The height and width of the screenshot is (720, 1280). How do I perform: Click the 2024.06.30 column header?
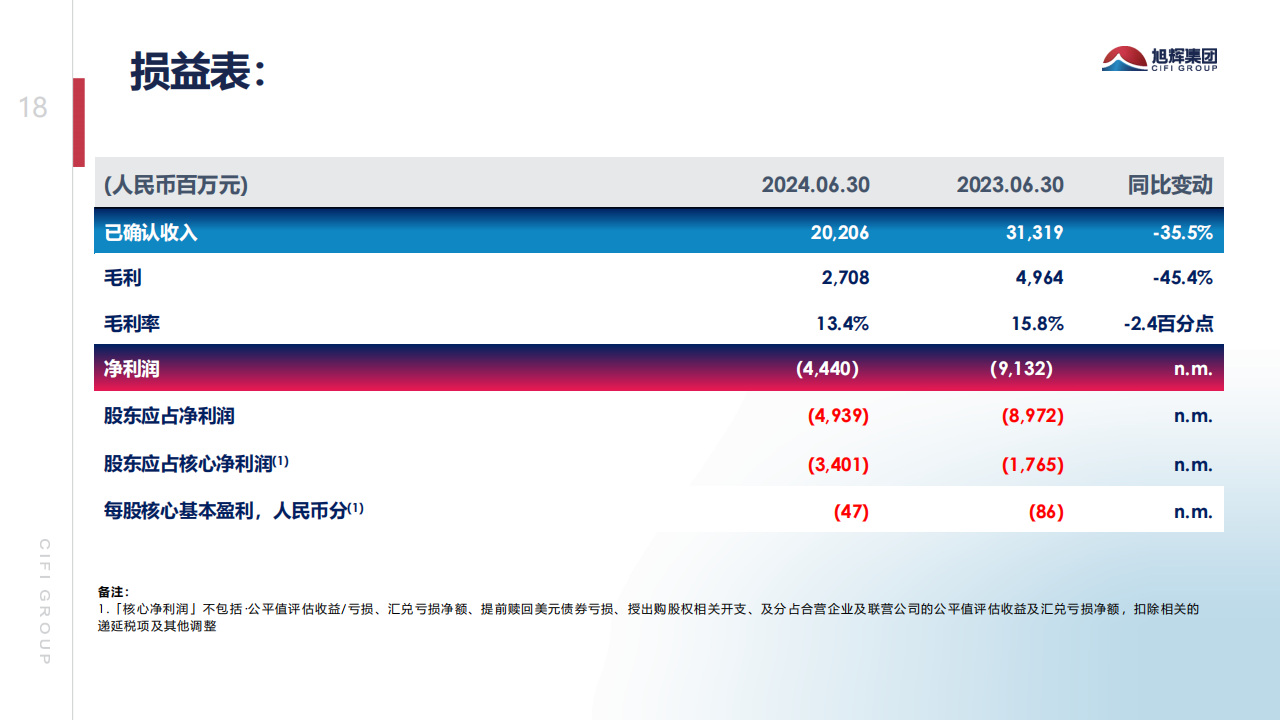[815, 185]
